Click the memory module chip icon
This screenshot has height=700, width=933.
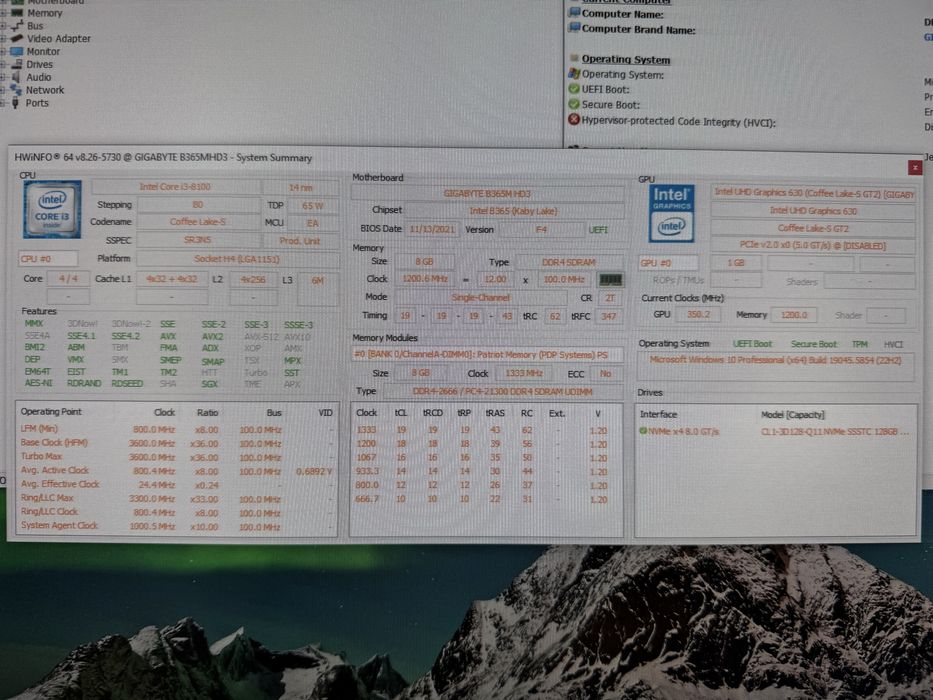point(610,280)
